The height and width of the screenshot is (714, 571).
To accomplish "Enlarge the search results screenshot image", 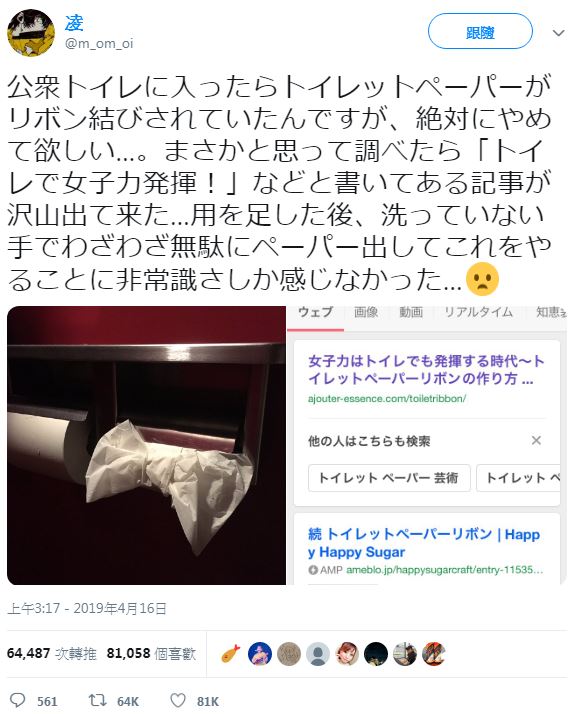I will click(426, 445).
